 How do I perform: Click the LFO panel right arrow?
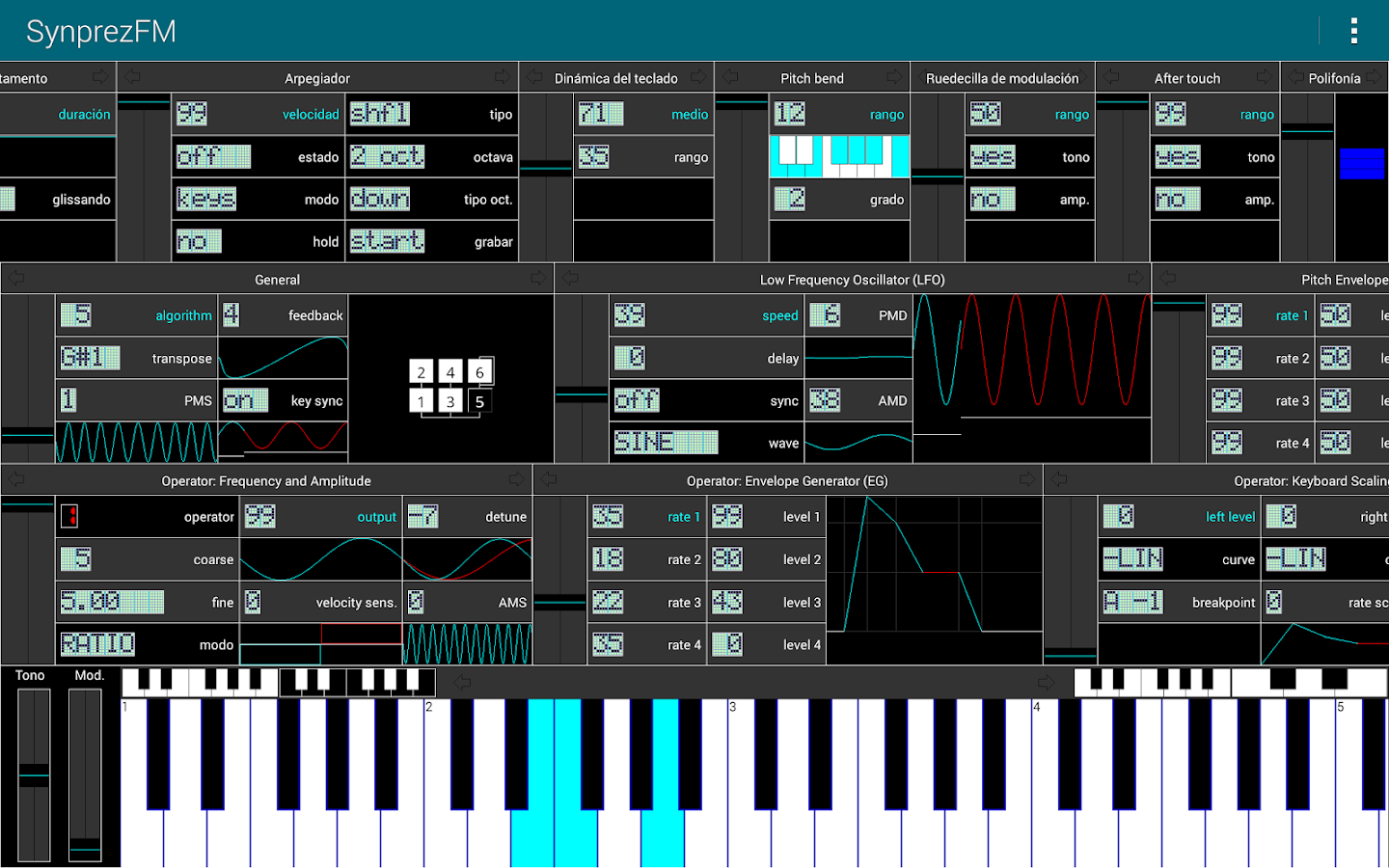(1135, 279)
